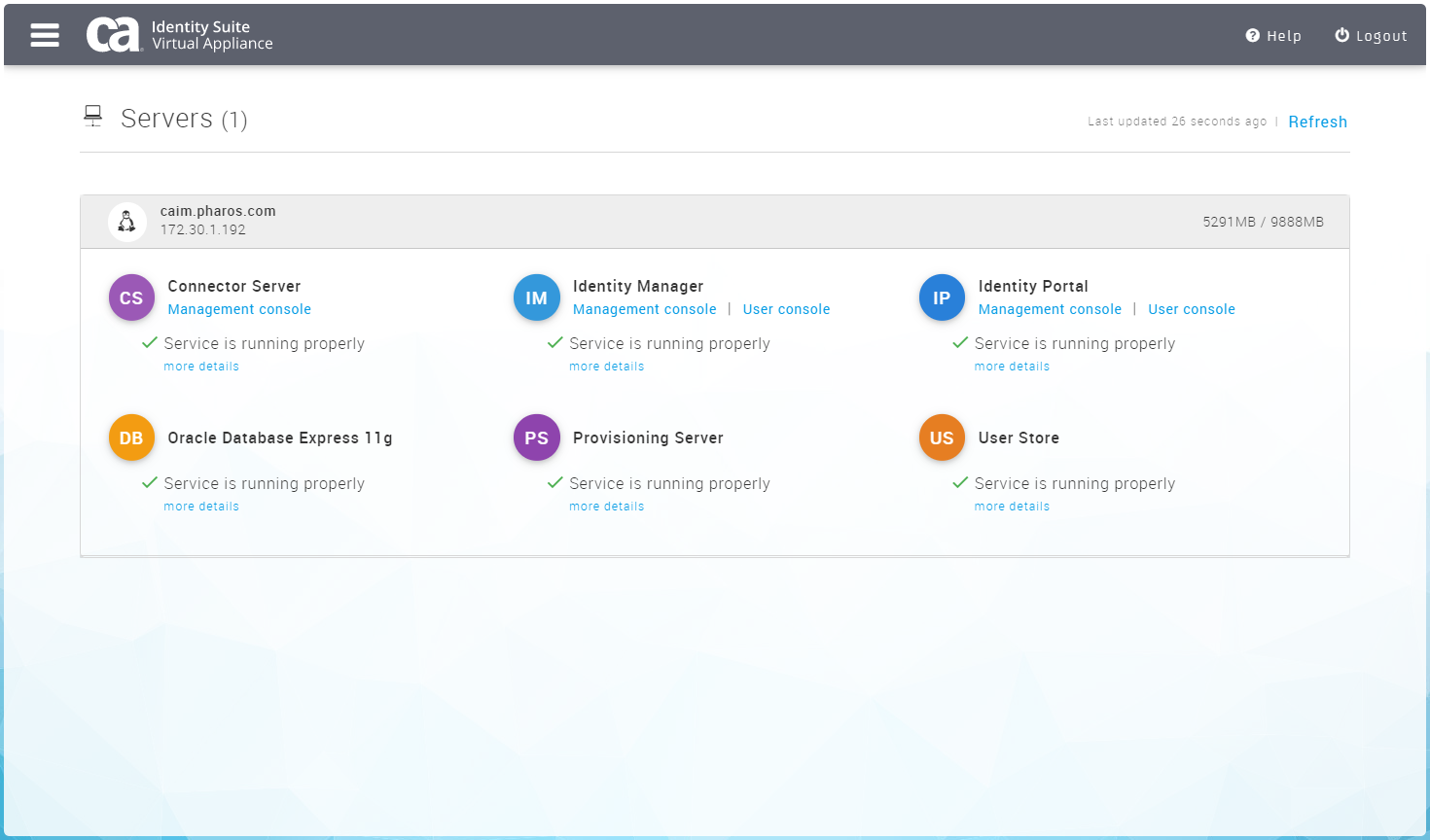
Task: Click the Oracle Database Express 11g title
Action: click(x=280, y=437)
